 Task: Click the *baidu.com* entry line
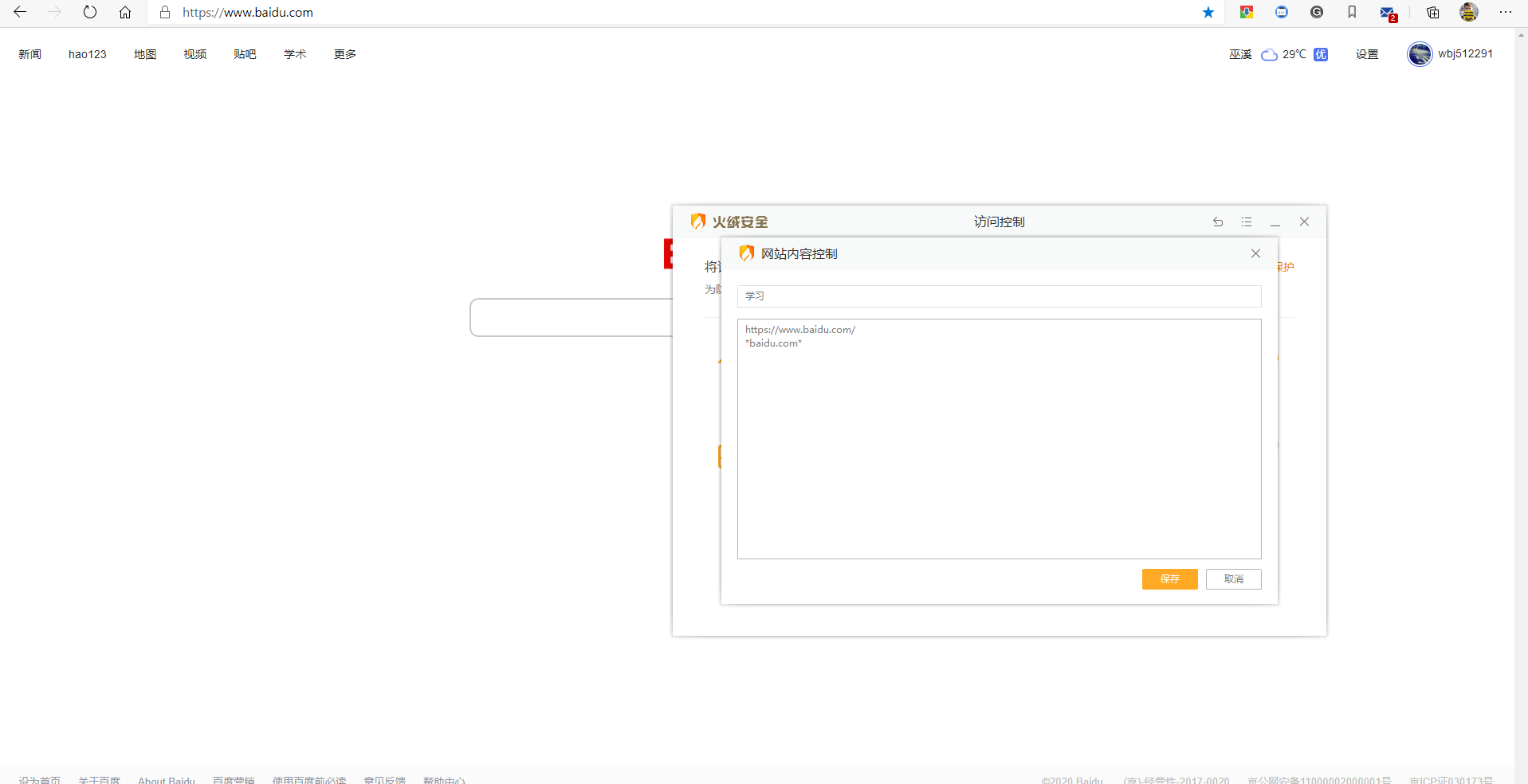click(773, 343)
